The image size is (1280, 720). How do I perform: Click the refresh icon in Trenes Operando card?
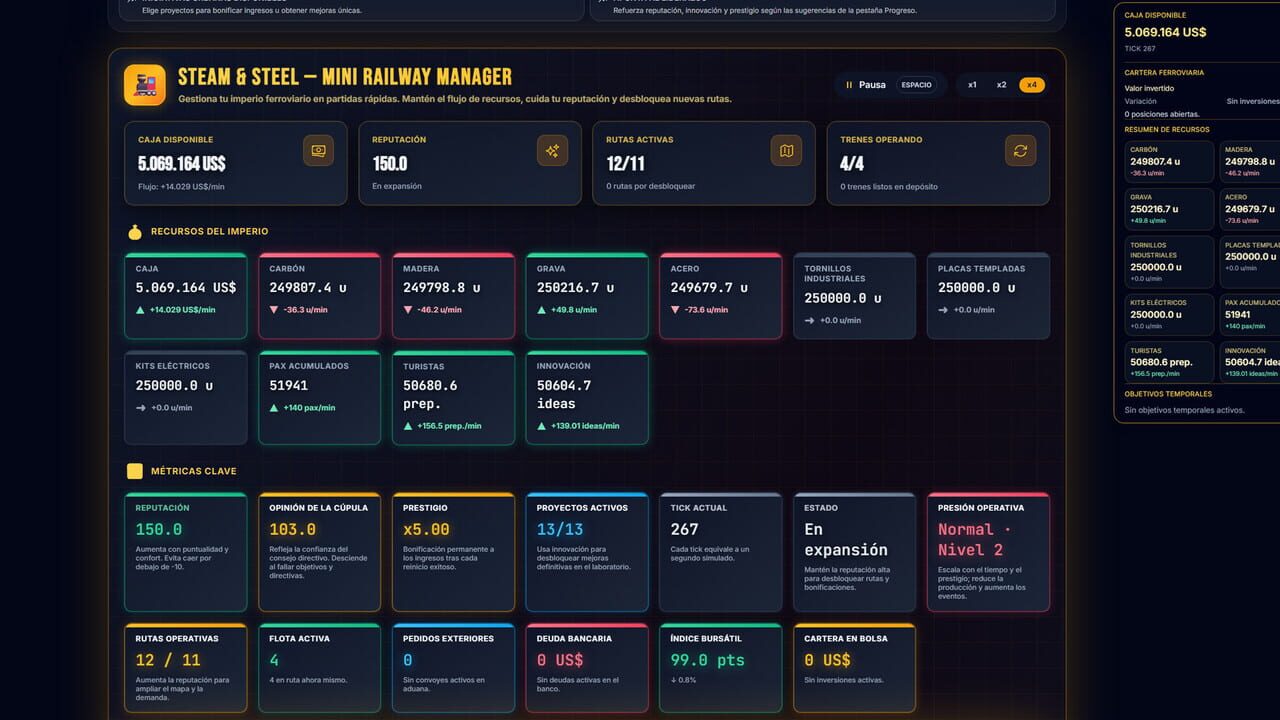pyautogui.click(x=1020, y=151)
